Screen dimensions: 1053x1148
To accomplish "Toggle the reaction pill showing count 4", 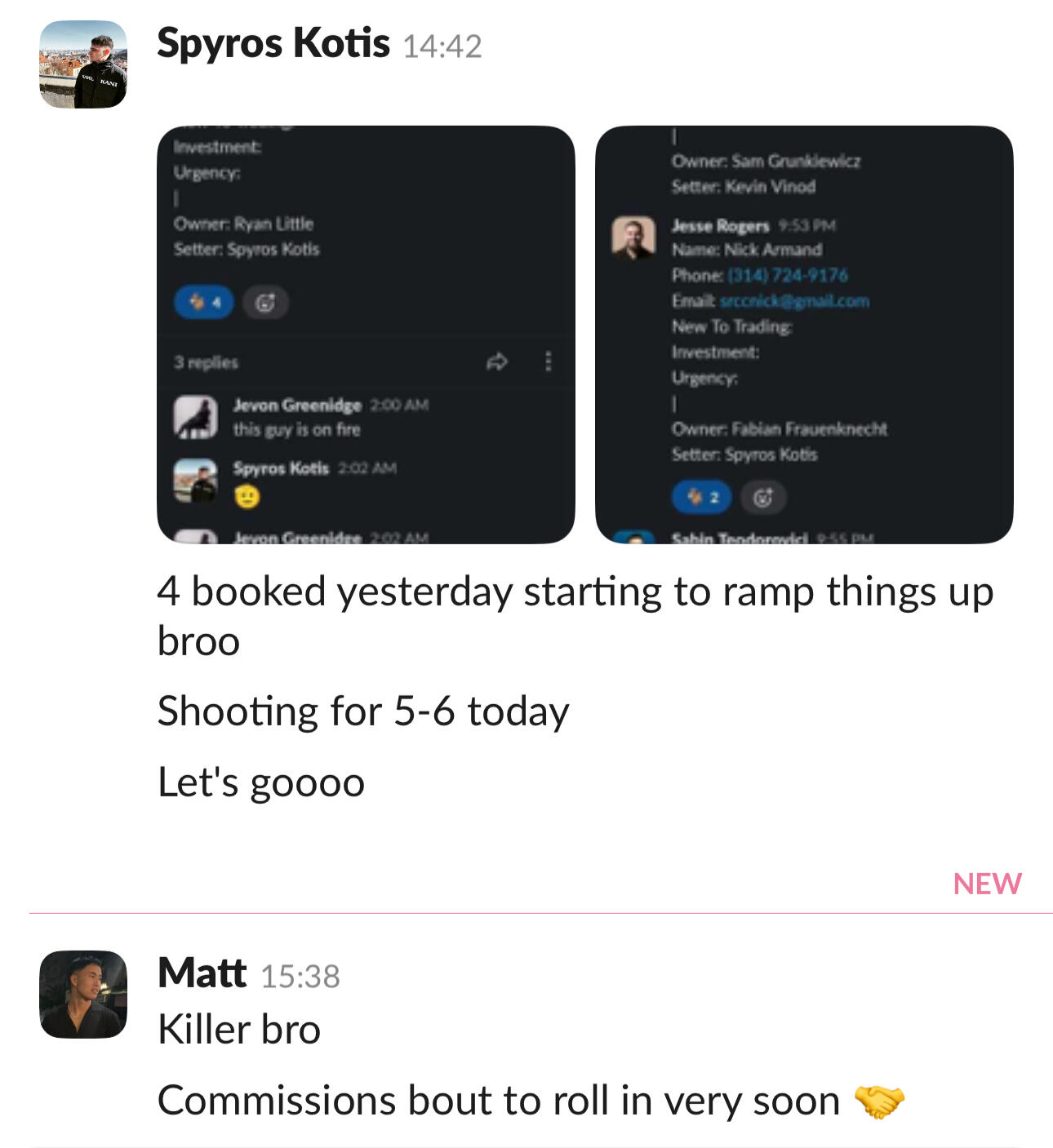I will tap(204, 303).
